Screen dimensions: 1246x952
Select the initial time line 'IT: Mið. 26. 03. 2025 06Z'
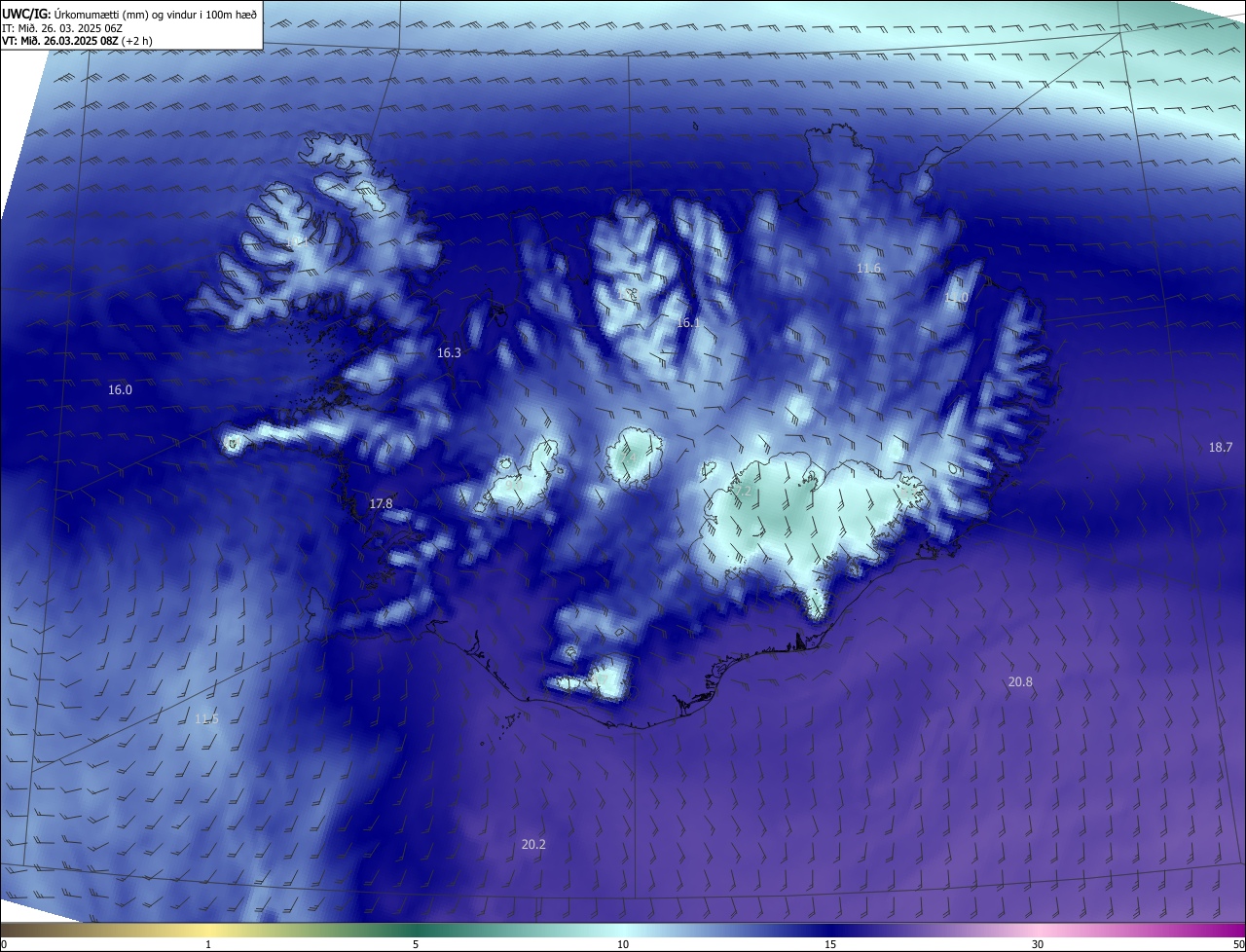click(63, 27)
